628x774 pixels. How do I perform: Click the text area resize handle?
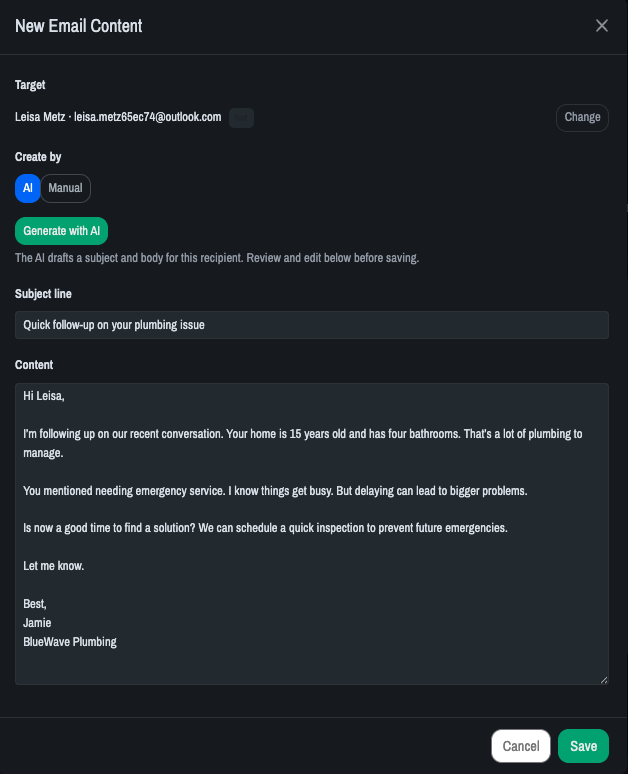[x=604, y=680]
